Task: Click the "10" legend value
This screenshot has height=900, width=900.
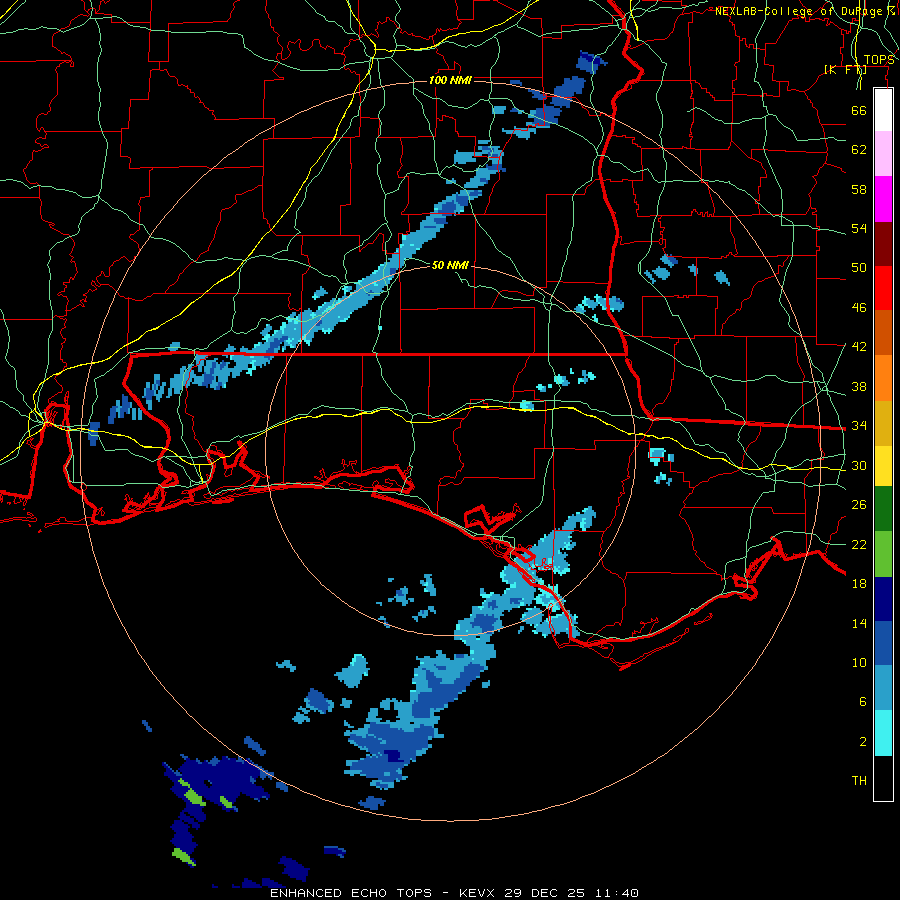Action: pyautogui.click(x=859, y=663)
